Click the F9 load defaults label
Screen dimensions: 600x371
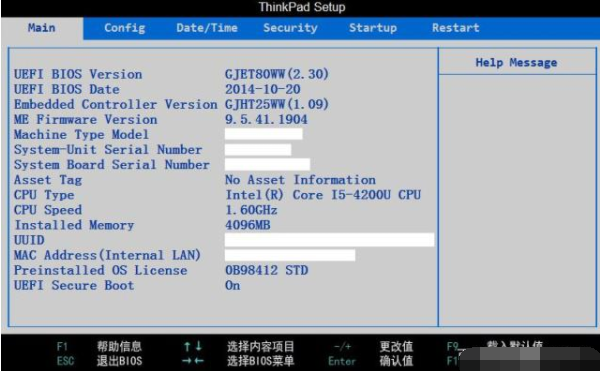(452, 347)
